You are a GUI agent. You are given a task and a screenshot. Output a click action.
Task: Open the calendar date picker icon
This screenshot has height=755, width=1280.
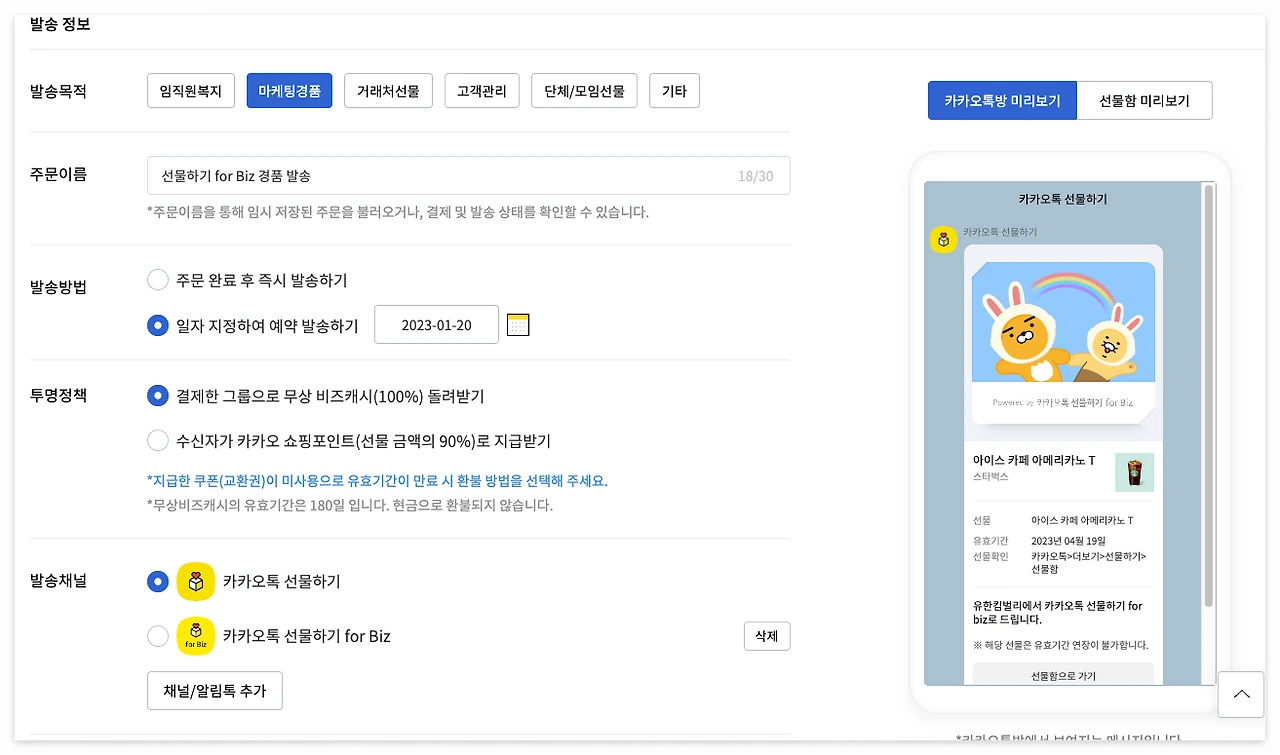pos(518,325)
